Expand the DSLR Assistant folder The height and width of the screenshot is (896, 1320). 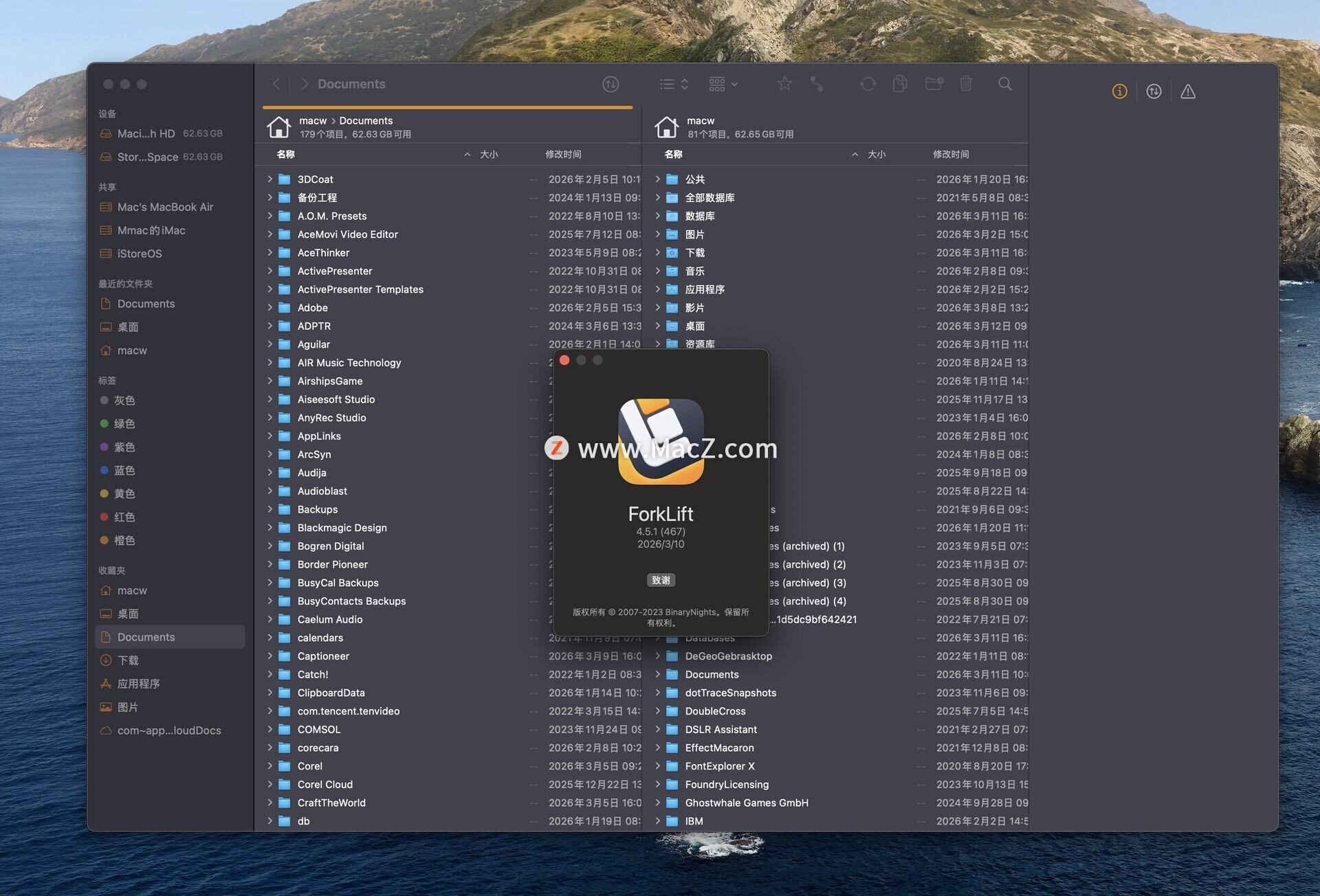pyautogui.click(x=658, y=729)
